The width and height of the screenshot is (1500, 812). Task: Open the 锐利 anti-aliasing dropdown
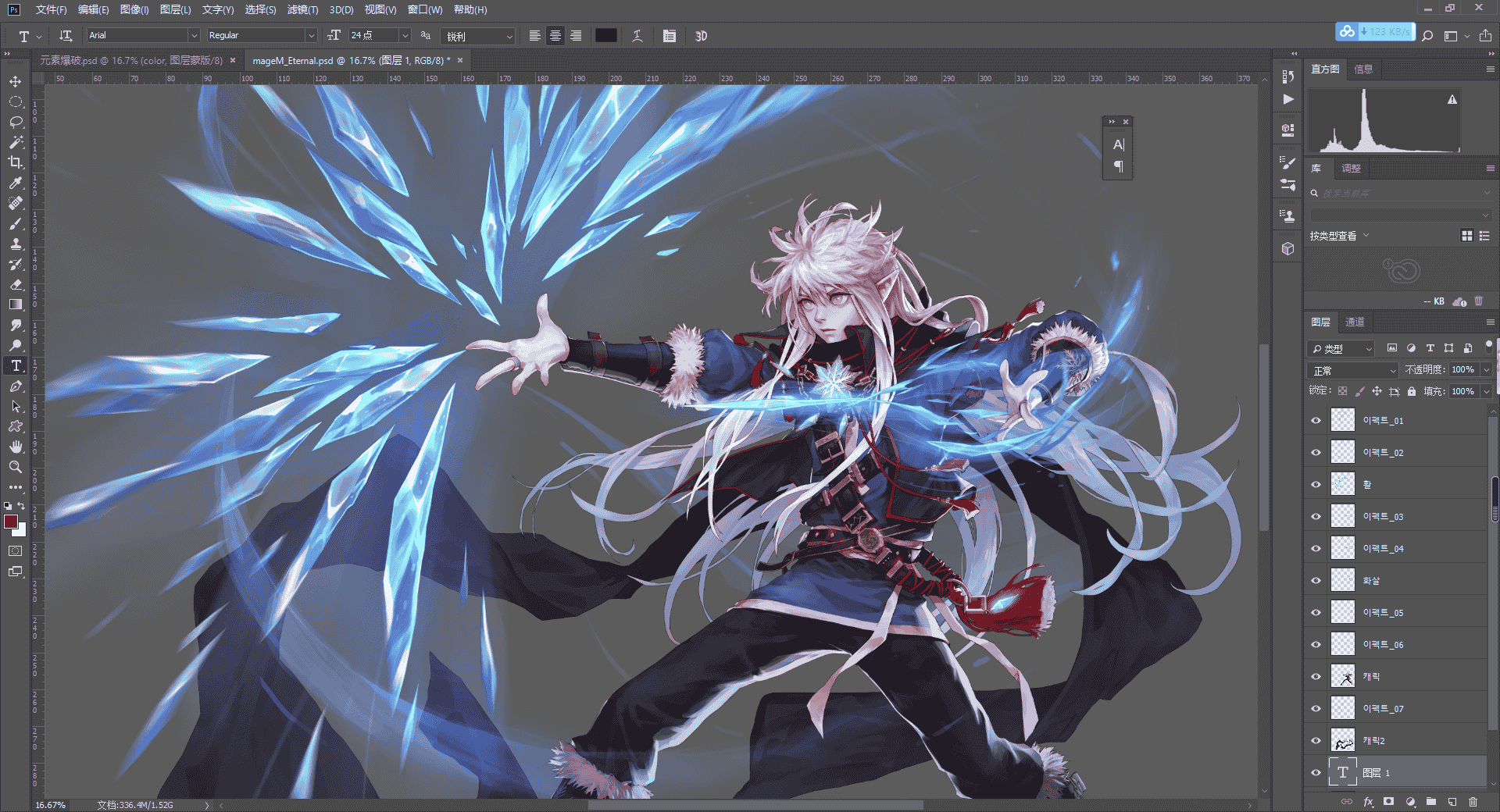click(x=479, y=36)
